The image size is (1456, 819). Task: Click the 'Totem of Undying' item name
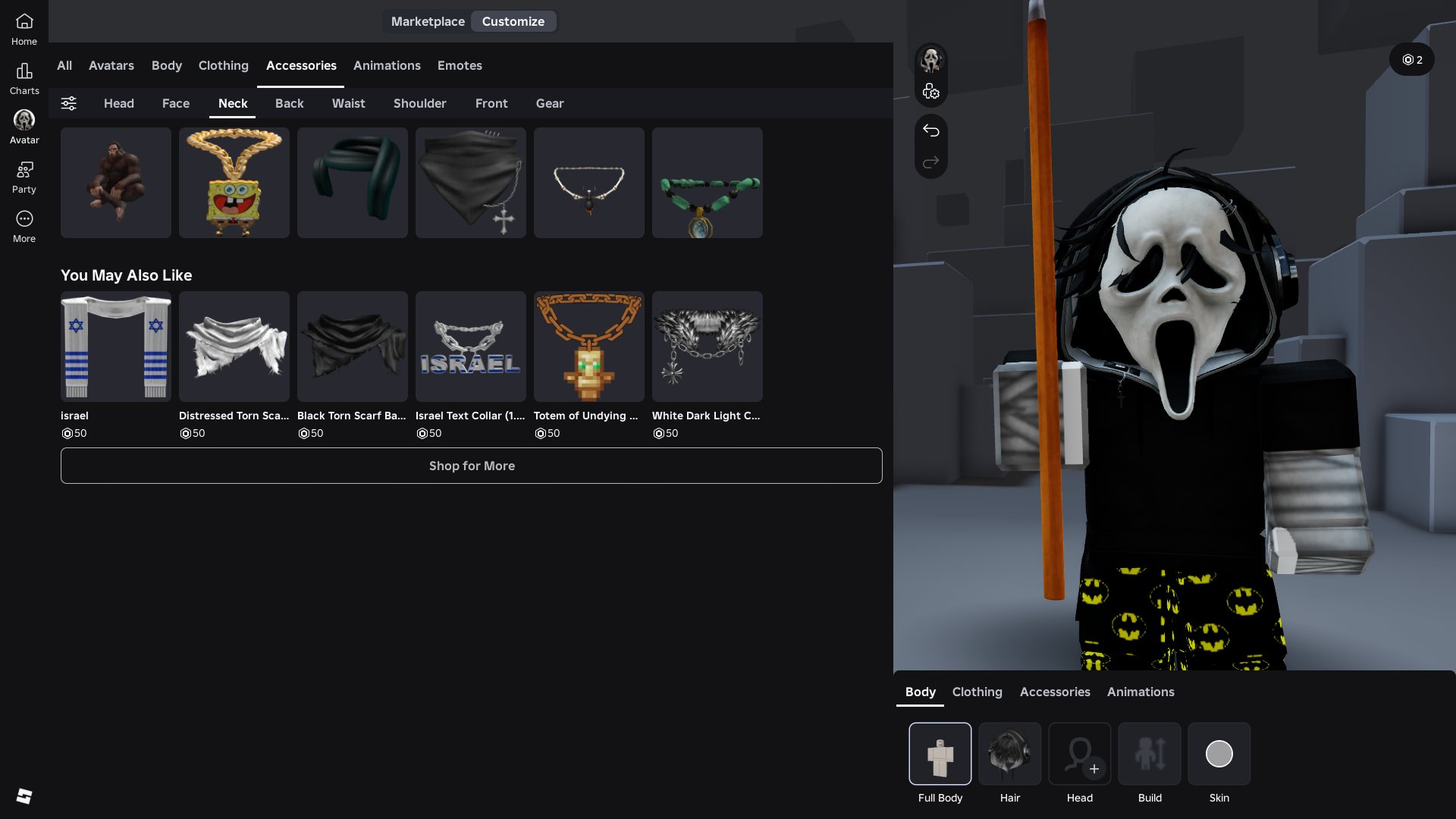586,416
